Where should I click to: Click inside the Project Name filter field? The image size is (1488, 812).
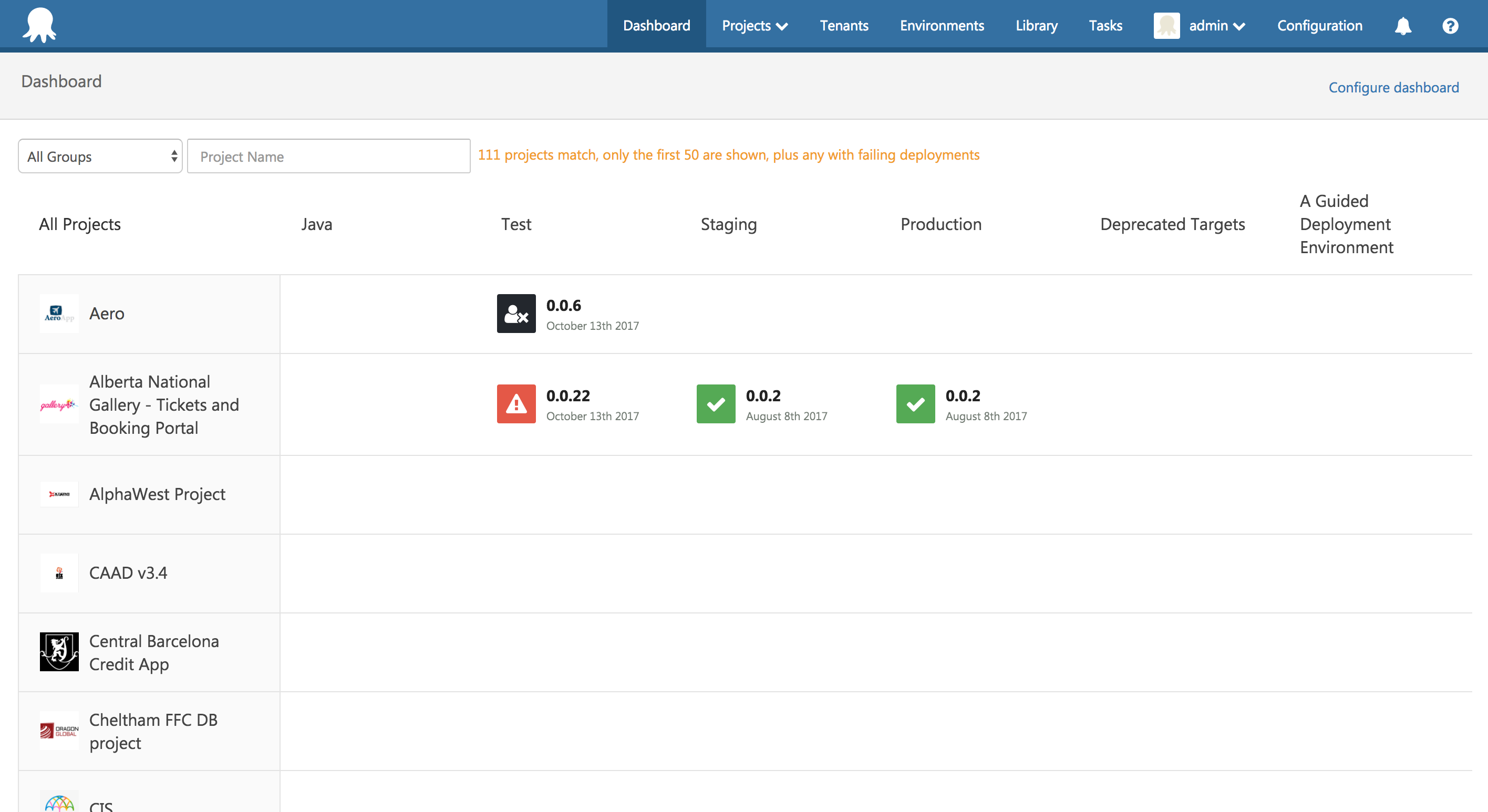point(327,156)
